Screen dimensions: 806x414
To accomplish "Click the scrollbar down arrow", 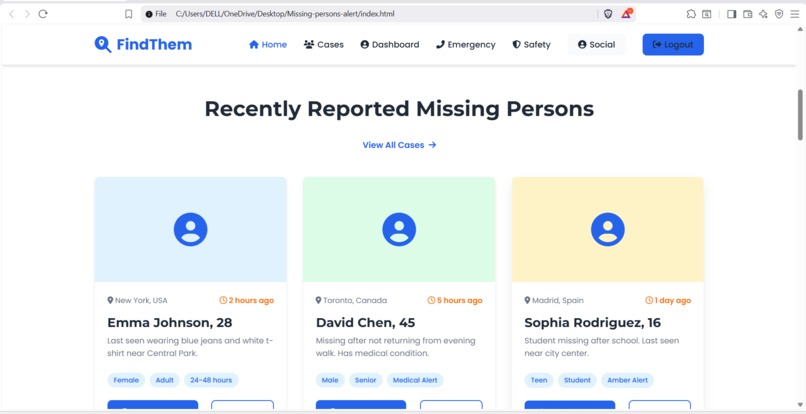I will click(800, 405).
